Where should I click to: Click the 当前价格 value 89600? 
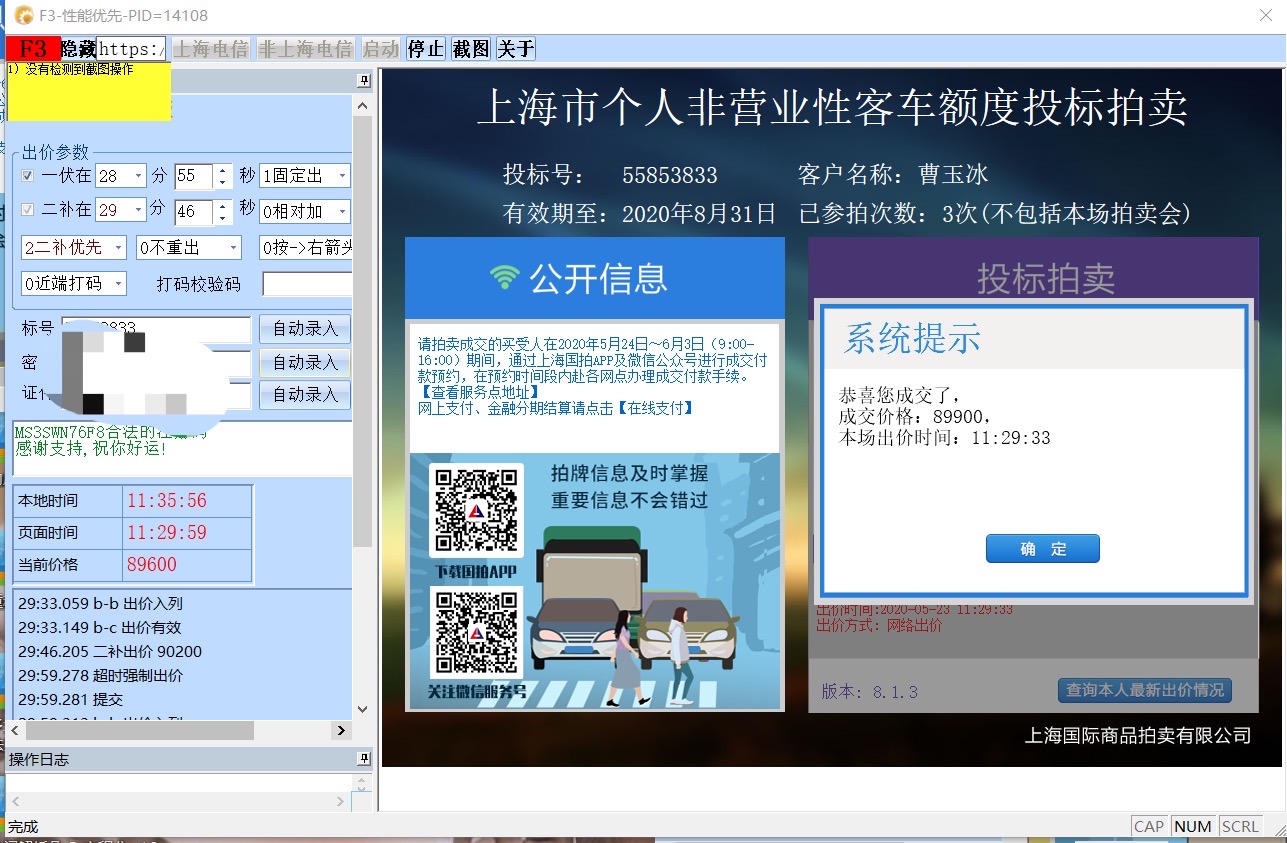click(152, 564)
